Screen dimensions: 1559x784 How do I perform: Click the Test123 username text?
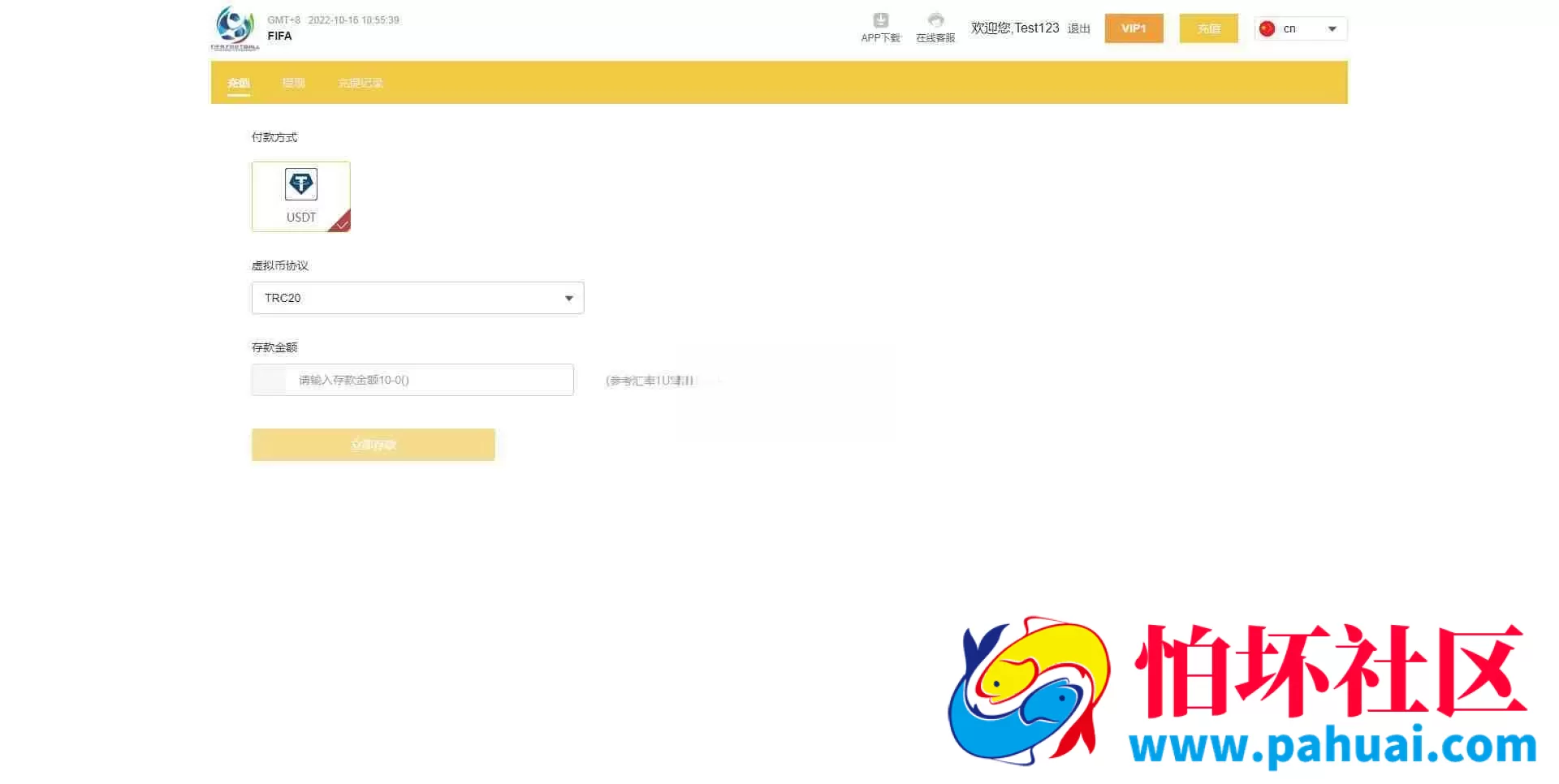tap(1037, 28)
